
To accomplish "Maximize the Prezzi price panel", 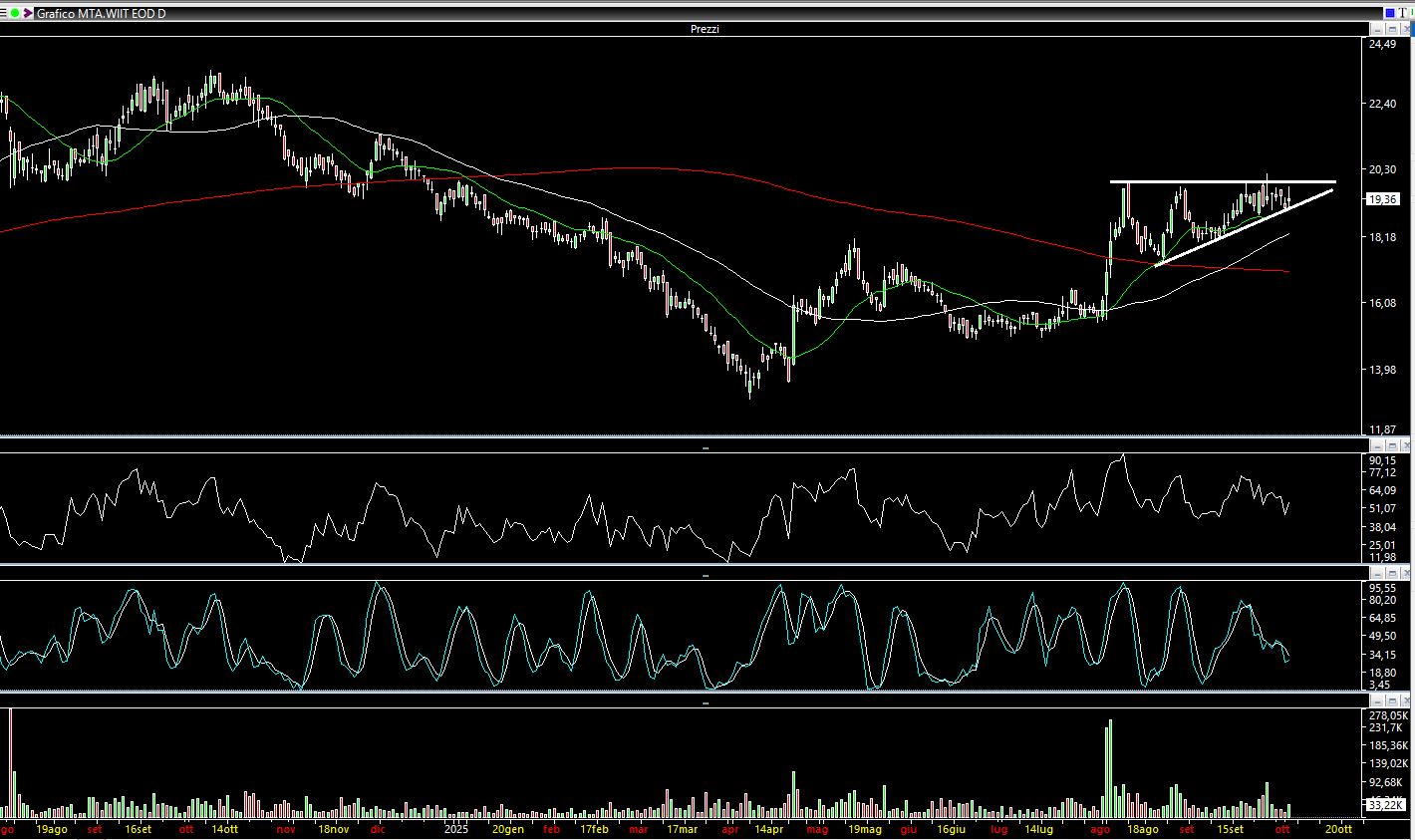I will [1391, 30].
